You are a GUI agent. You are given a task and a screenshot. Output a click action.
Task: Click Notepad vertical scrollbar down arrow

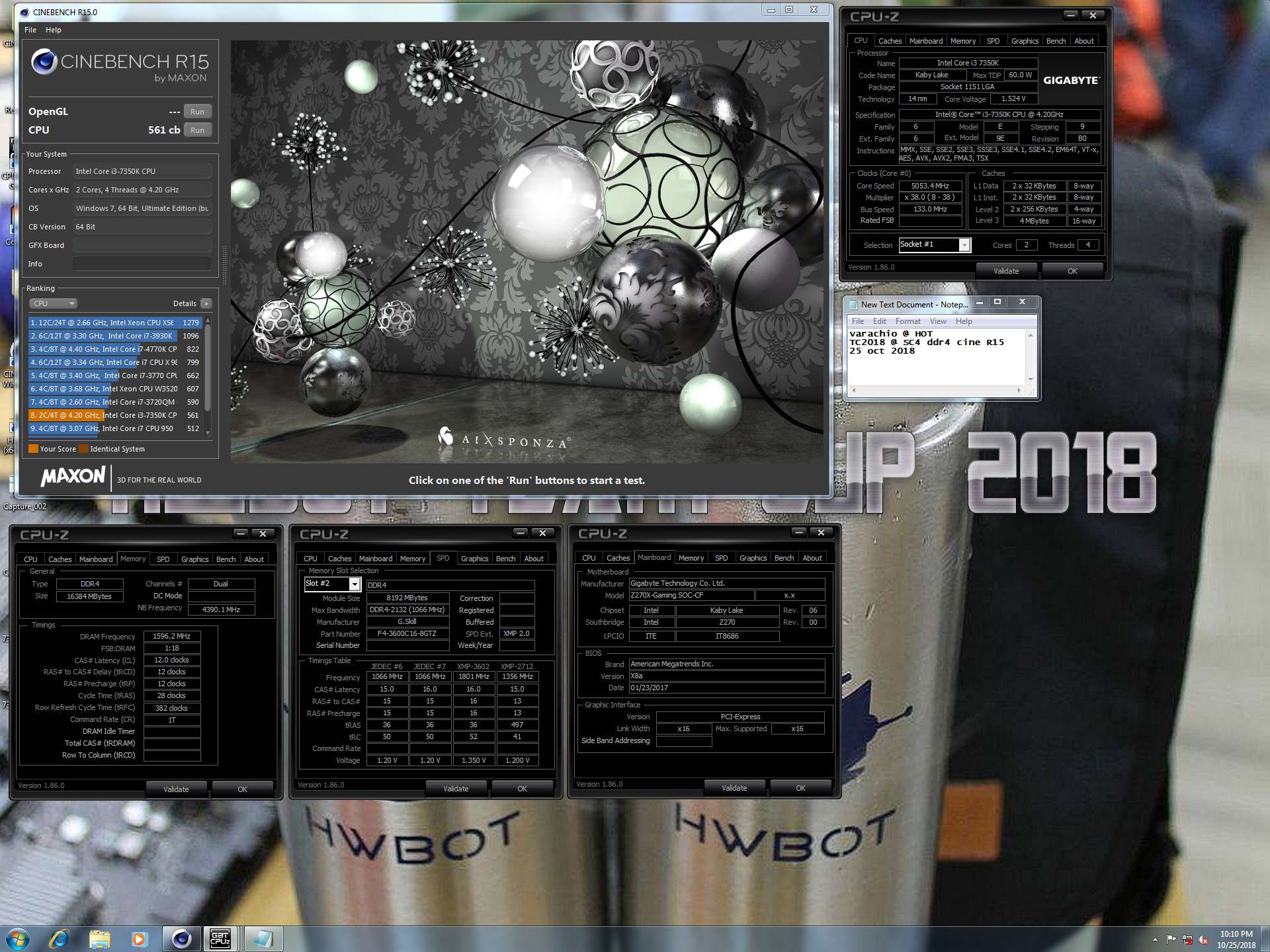pos(1030,379)
